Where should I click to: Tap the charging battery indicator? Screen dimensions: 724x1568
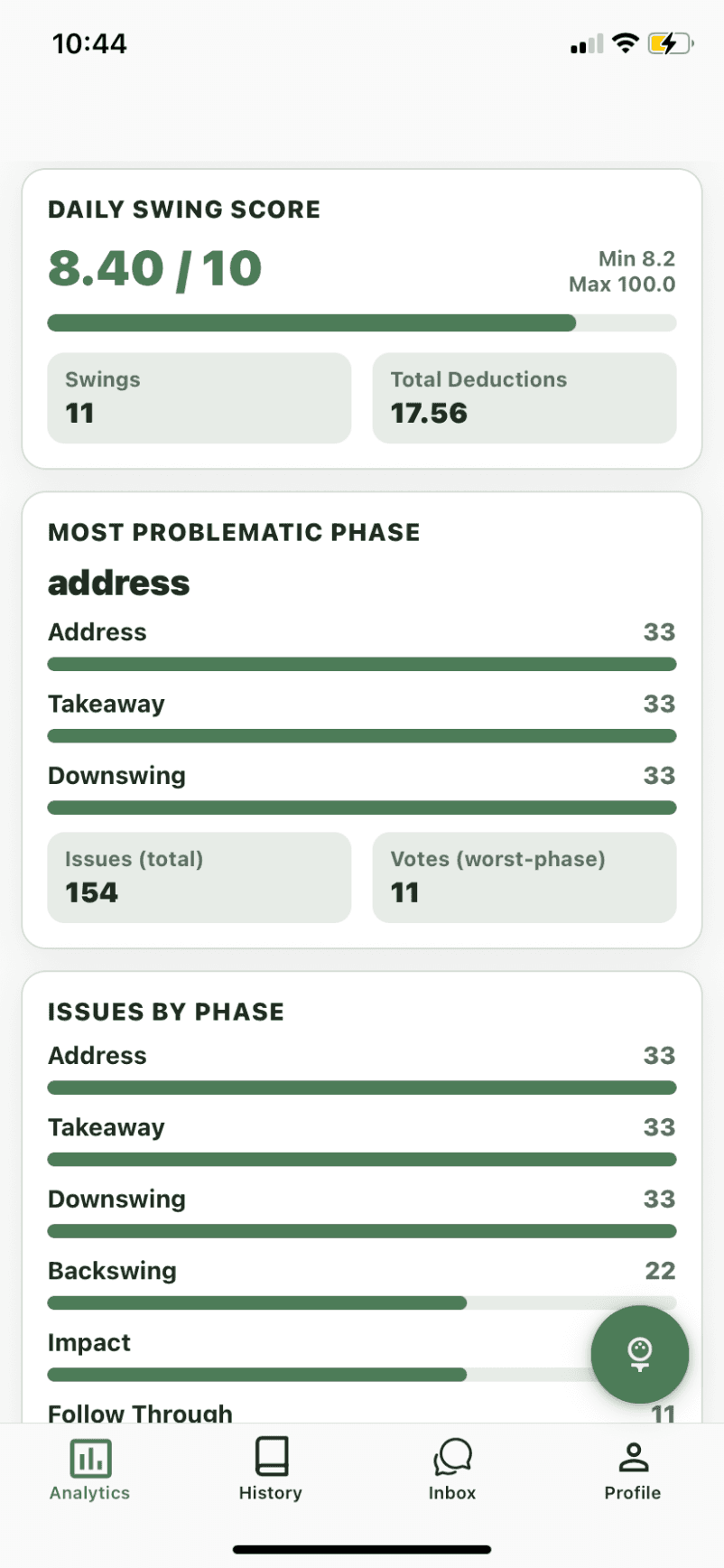coord(669,42)
